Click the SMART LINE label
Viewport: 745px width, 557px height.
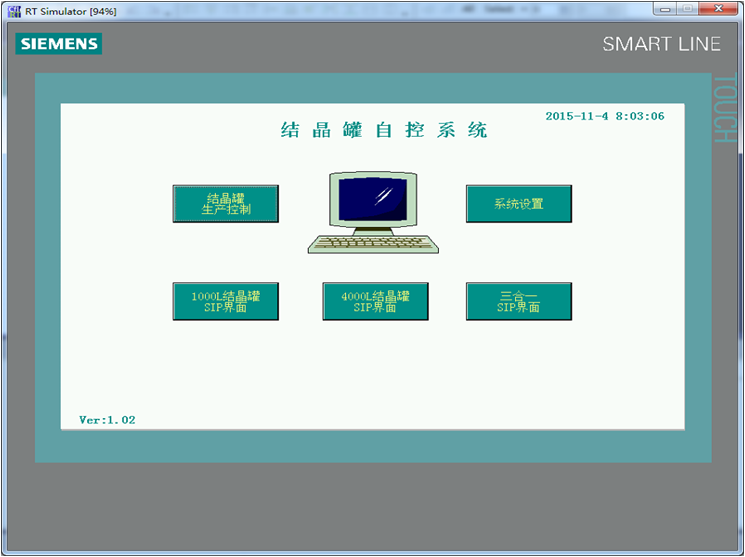point(661,44)
